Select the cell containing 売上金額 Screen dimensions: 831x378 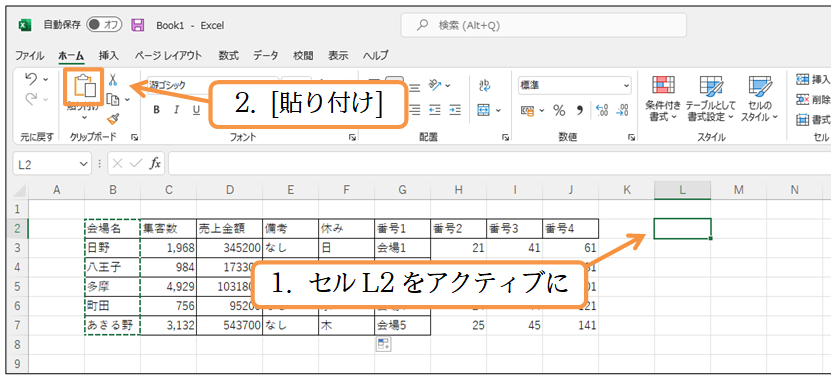coord(229,229)
